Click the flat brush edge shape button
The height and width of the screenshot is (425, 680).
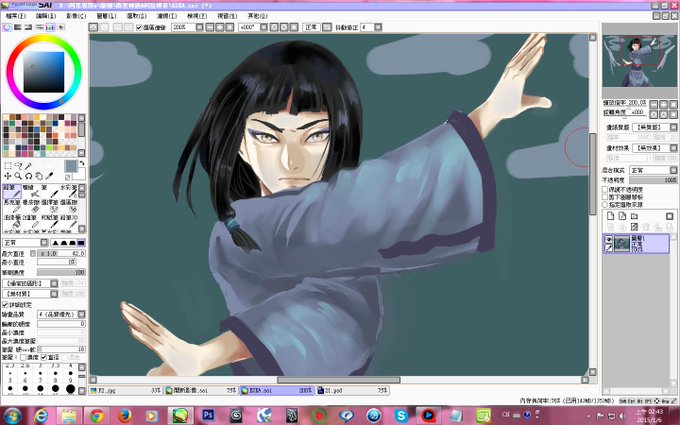[x=81, y=242]
